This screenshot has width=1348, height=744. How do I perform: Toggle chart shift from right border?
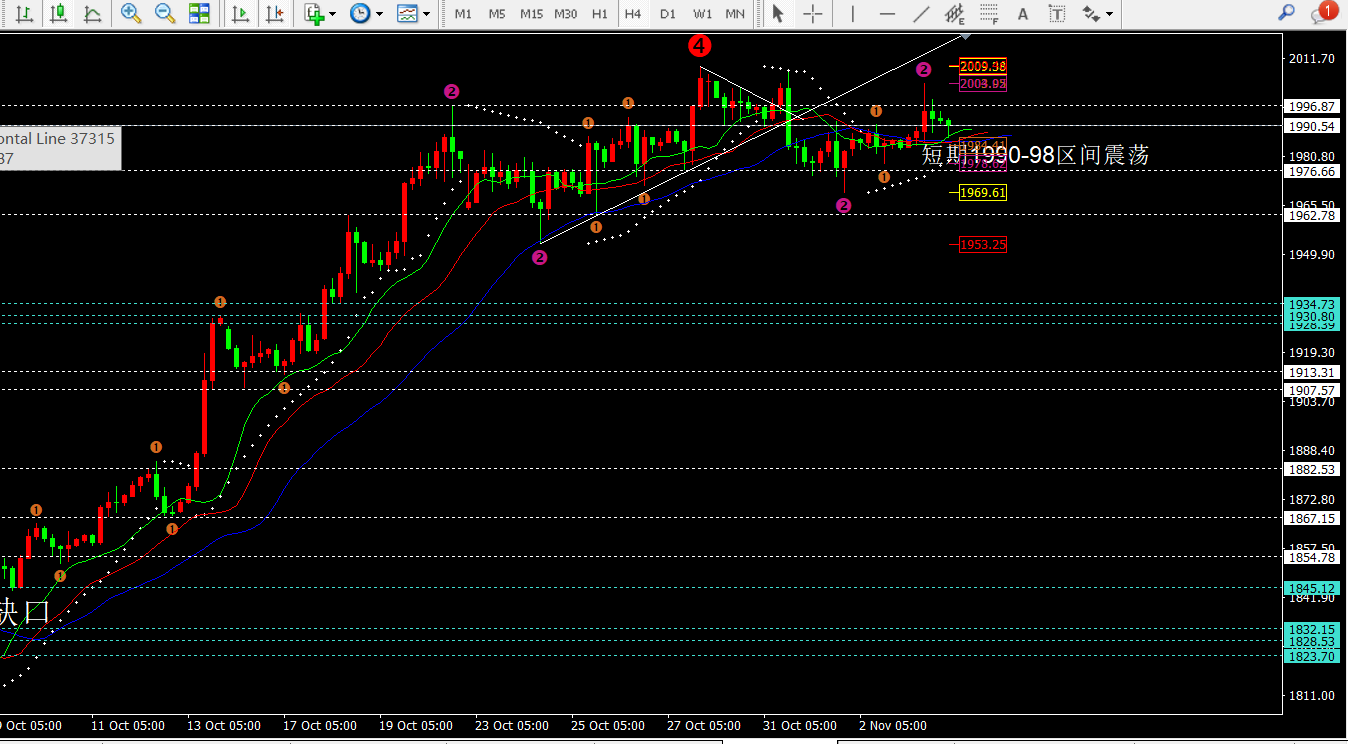[x=273, y=14]
